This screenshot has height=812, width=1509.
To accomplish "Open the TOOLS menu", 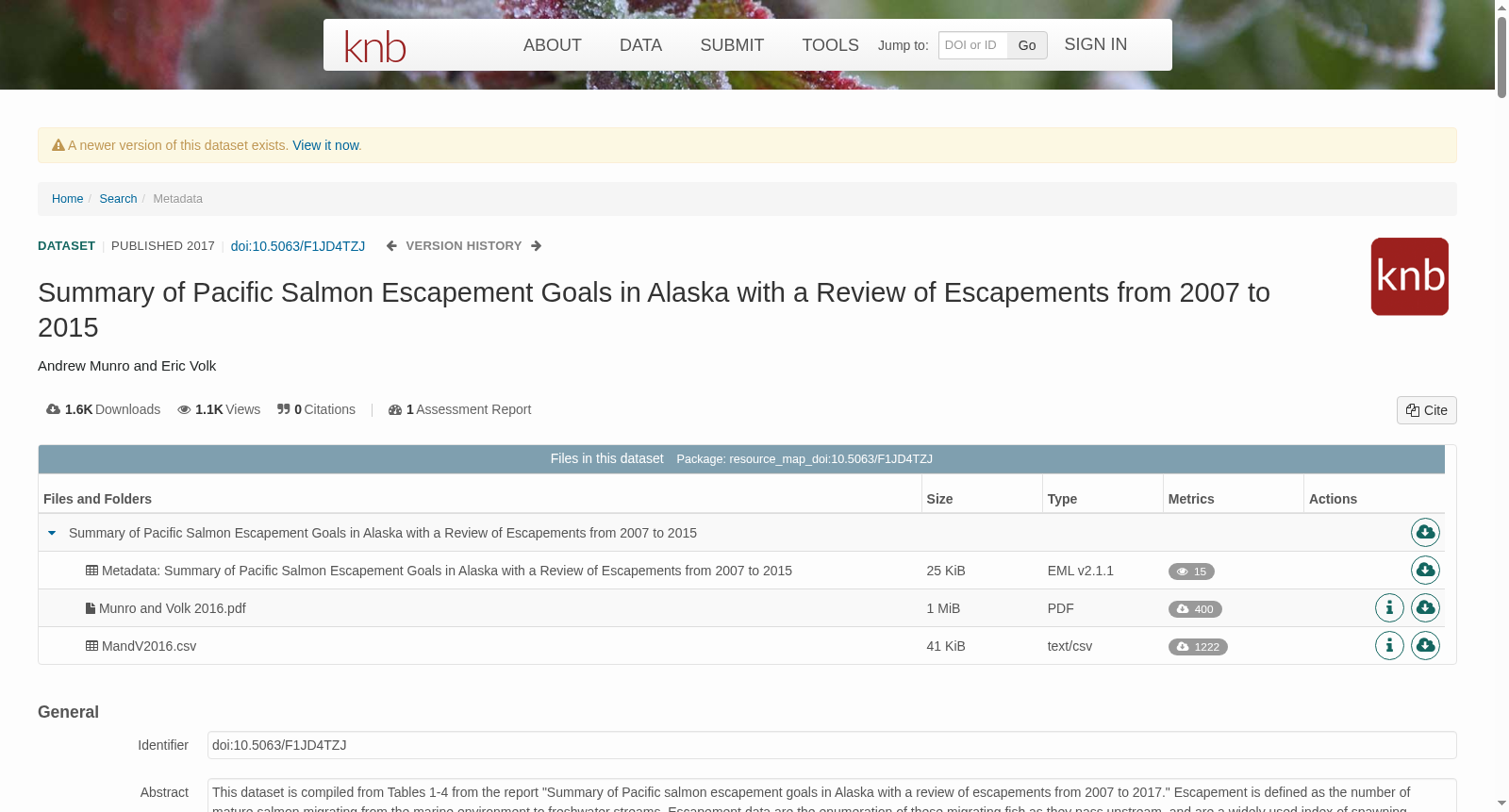I will coord(830,45).
